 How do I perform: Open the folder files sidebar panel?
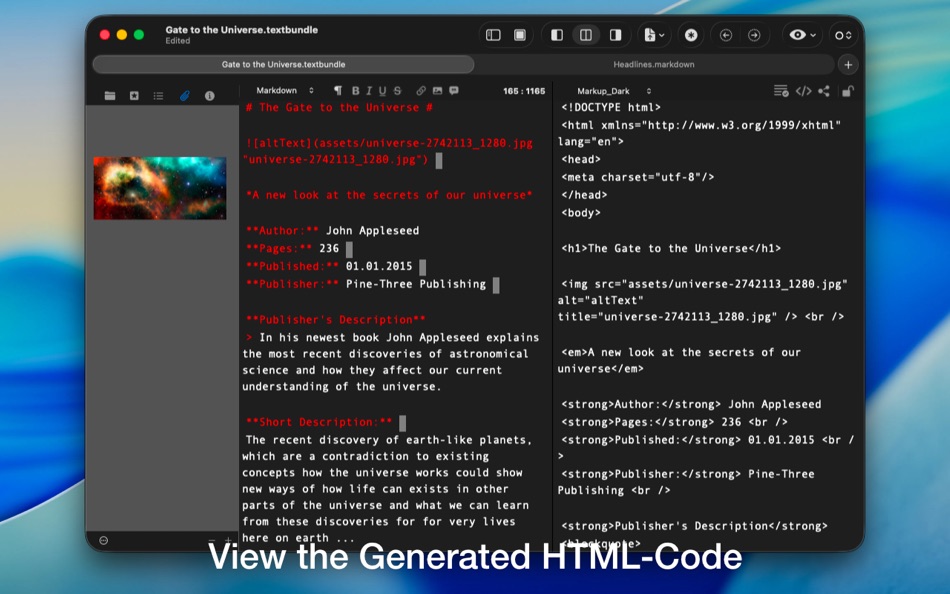point(110,96)
